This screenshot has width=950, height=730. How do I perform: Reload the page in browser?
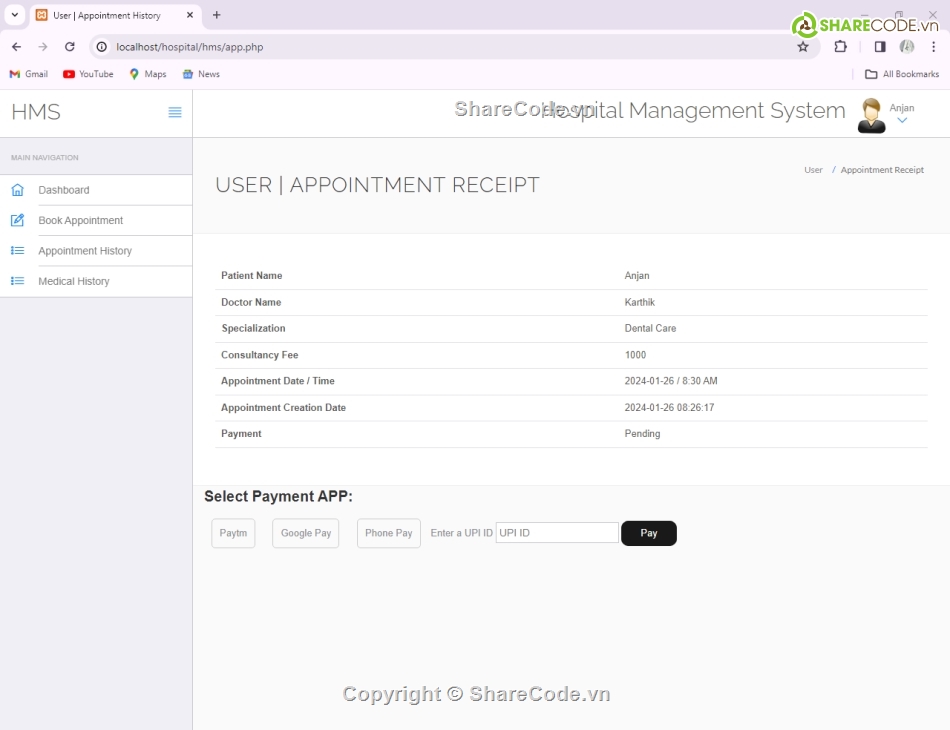tap(70, 47)
